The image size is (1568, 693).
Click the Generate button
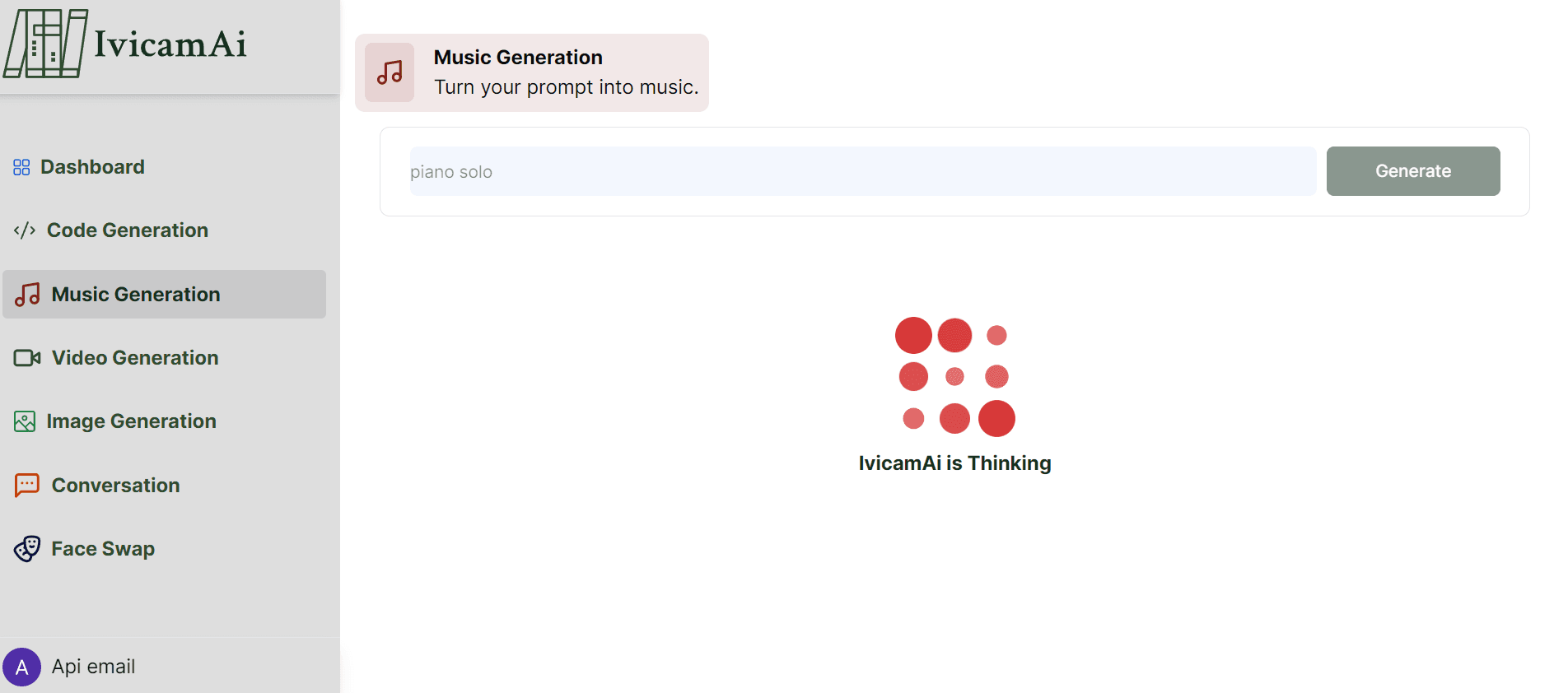[x=1413, y=171]
